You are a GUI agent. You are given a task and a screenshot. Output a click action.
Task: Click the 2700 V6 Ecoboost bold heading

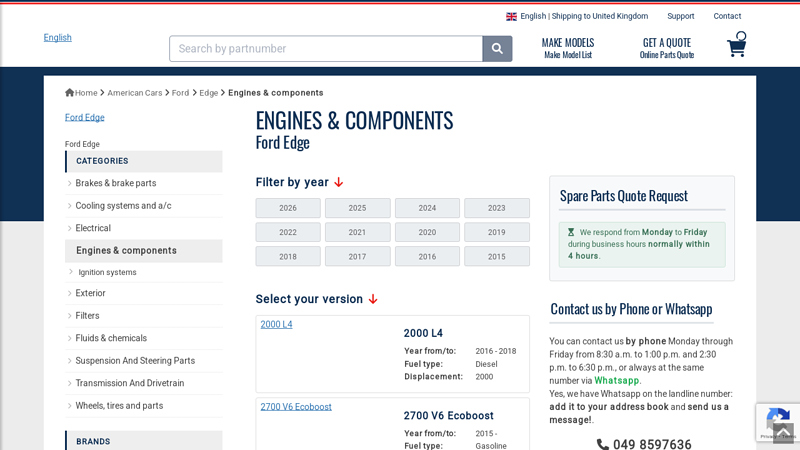pyautogui.click(x=448, y=415)
